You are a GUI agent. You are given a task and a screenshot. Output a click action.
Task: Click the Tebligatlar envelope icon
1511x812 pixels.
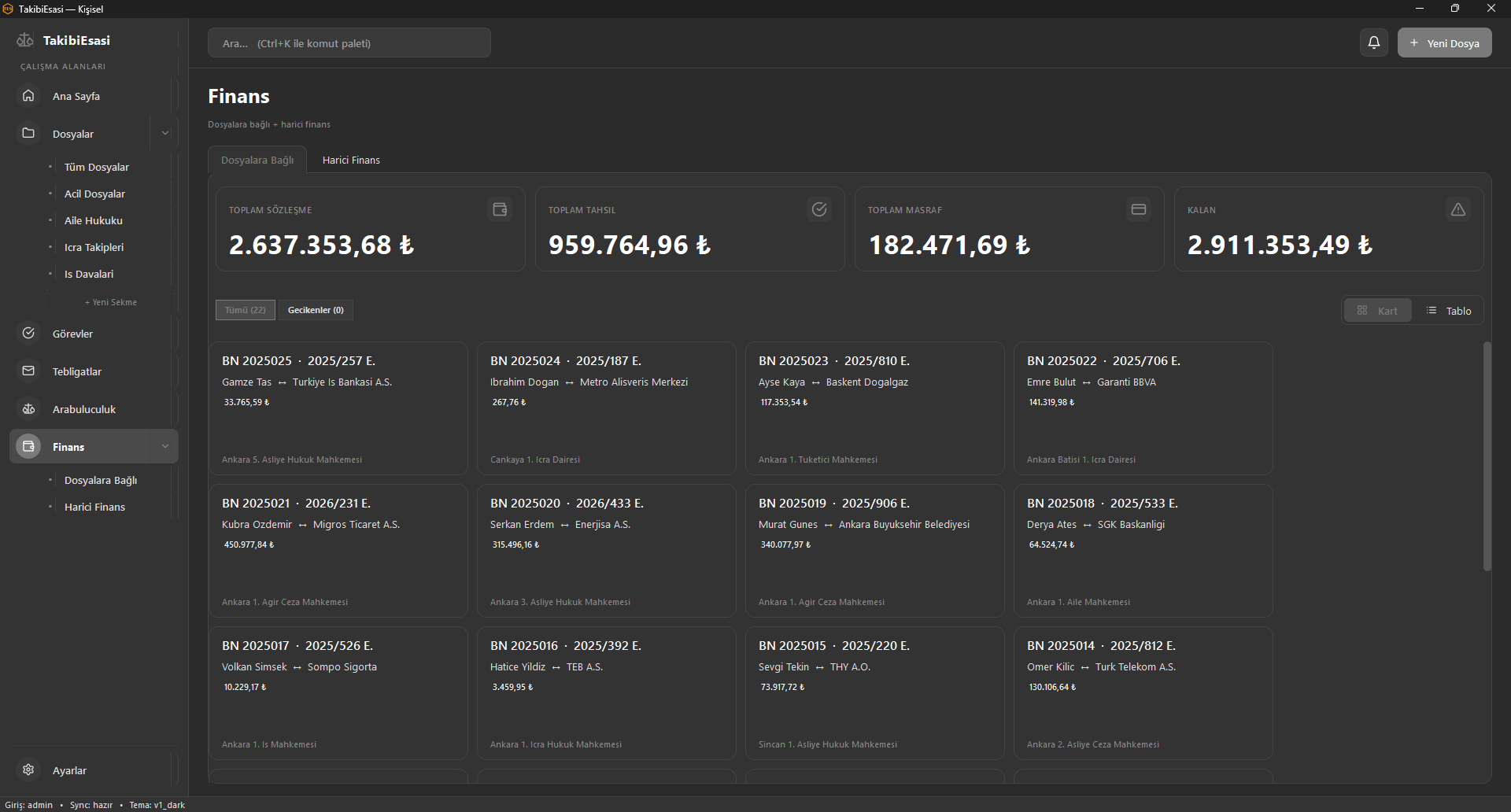coord(28,371)
